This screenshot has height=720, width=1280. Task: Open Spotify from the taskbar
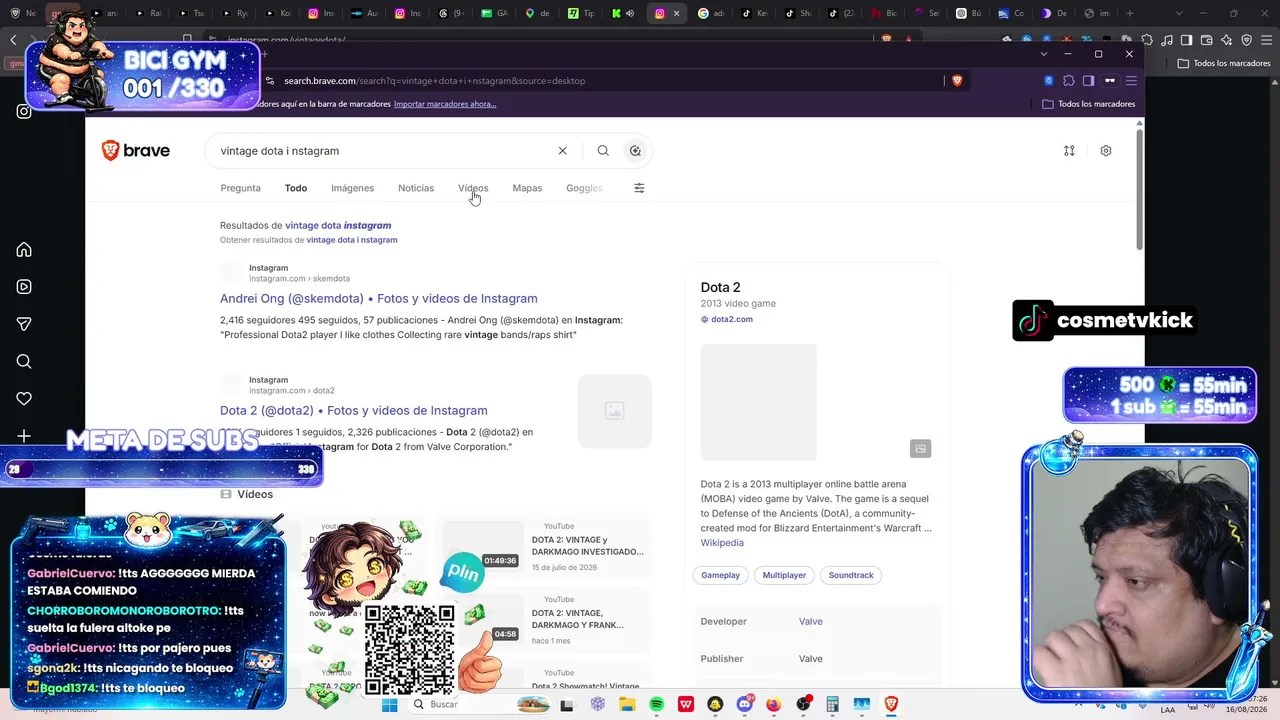(x=656, y=705)
